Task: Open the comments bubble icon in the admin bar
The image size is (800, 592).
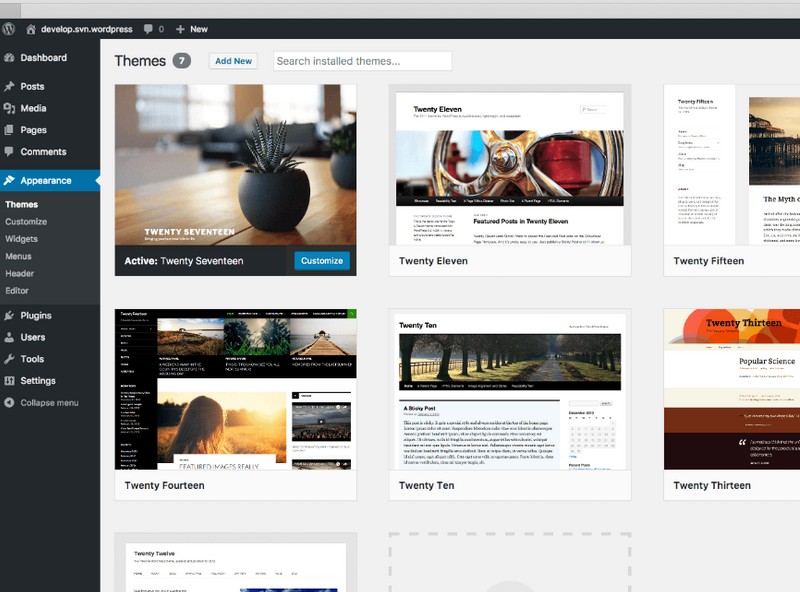Action: click(148, 29)
